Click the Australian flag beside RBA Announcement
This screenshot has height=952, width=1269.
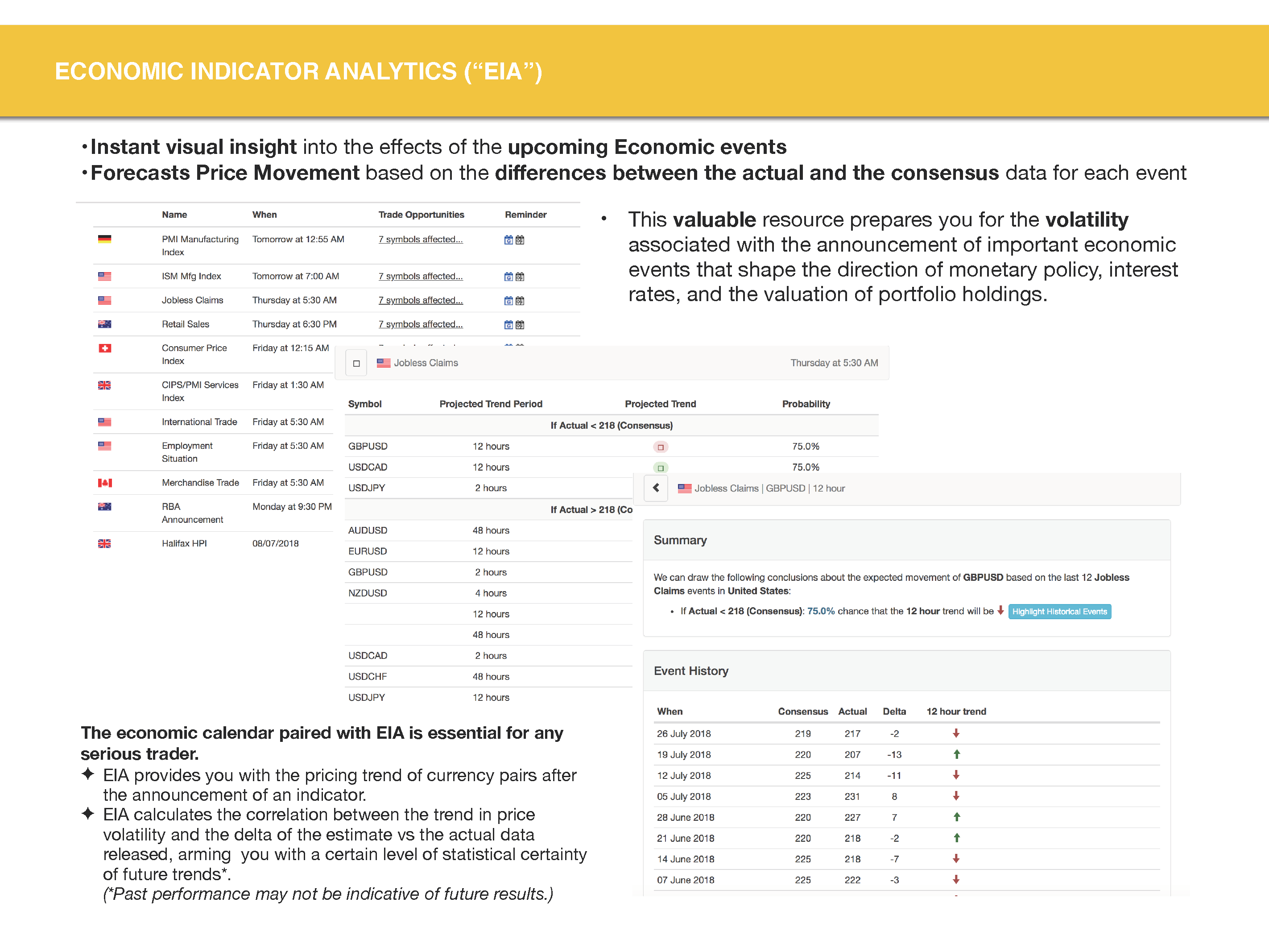tap(104, 507)
